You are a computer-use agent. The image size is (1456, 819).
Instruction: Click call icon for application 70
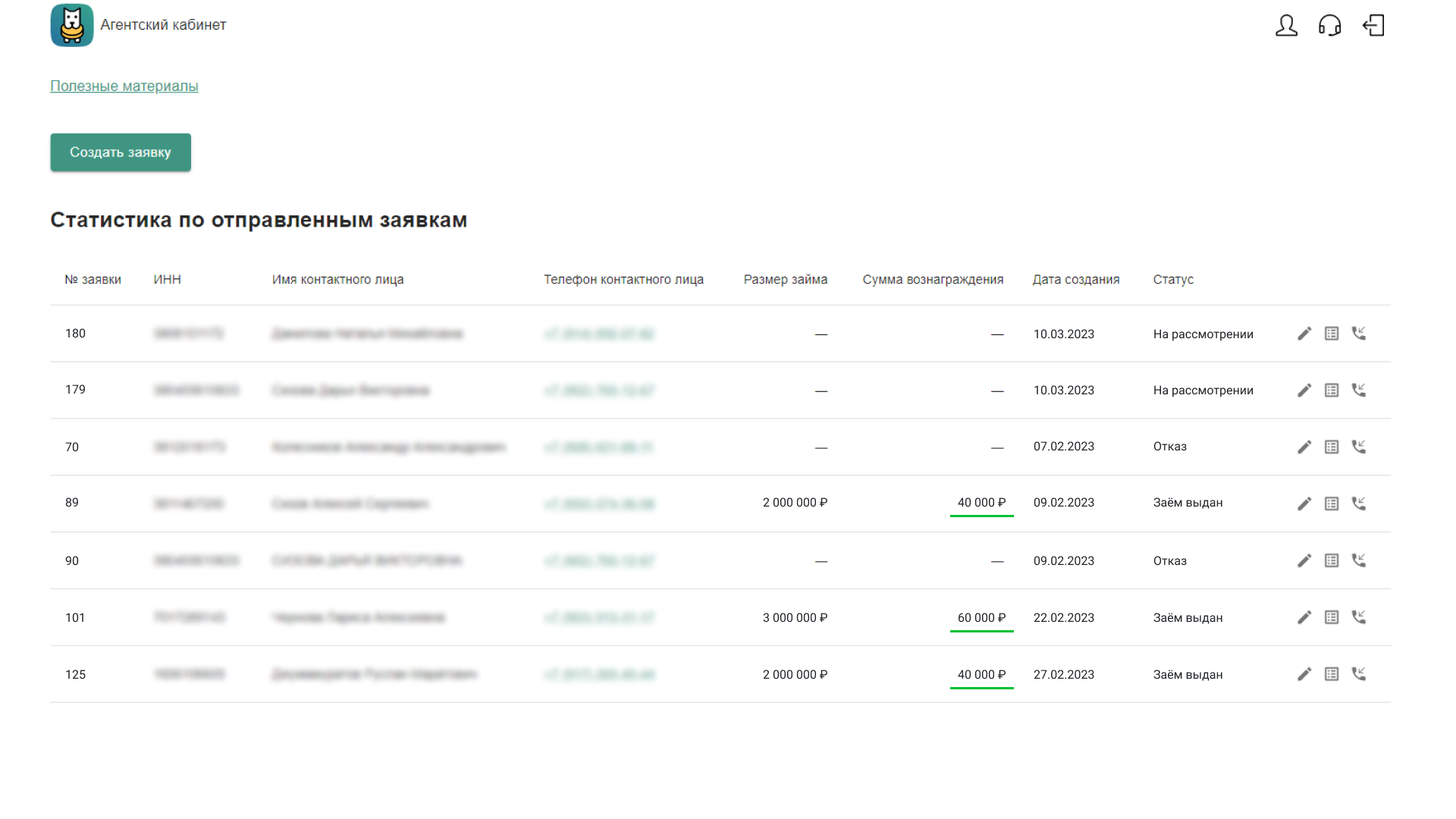[x=1358, y=447]
